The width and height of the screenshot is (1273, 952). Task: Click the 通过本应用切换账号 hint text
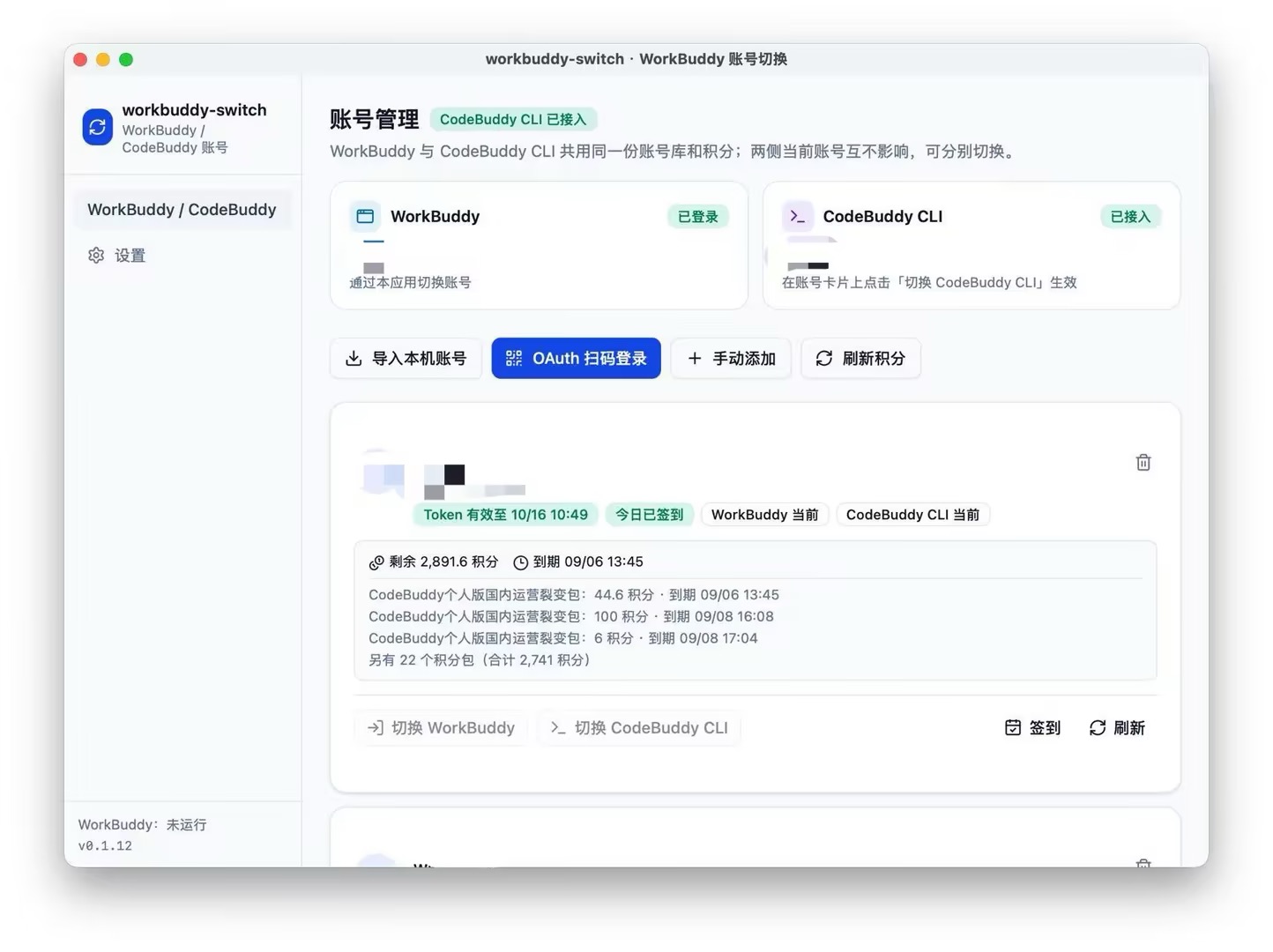point(410,283)
